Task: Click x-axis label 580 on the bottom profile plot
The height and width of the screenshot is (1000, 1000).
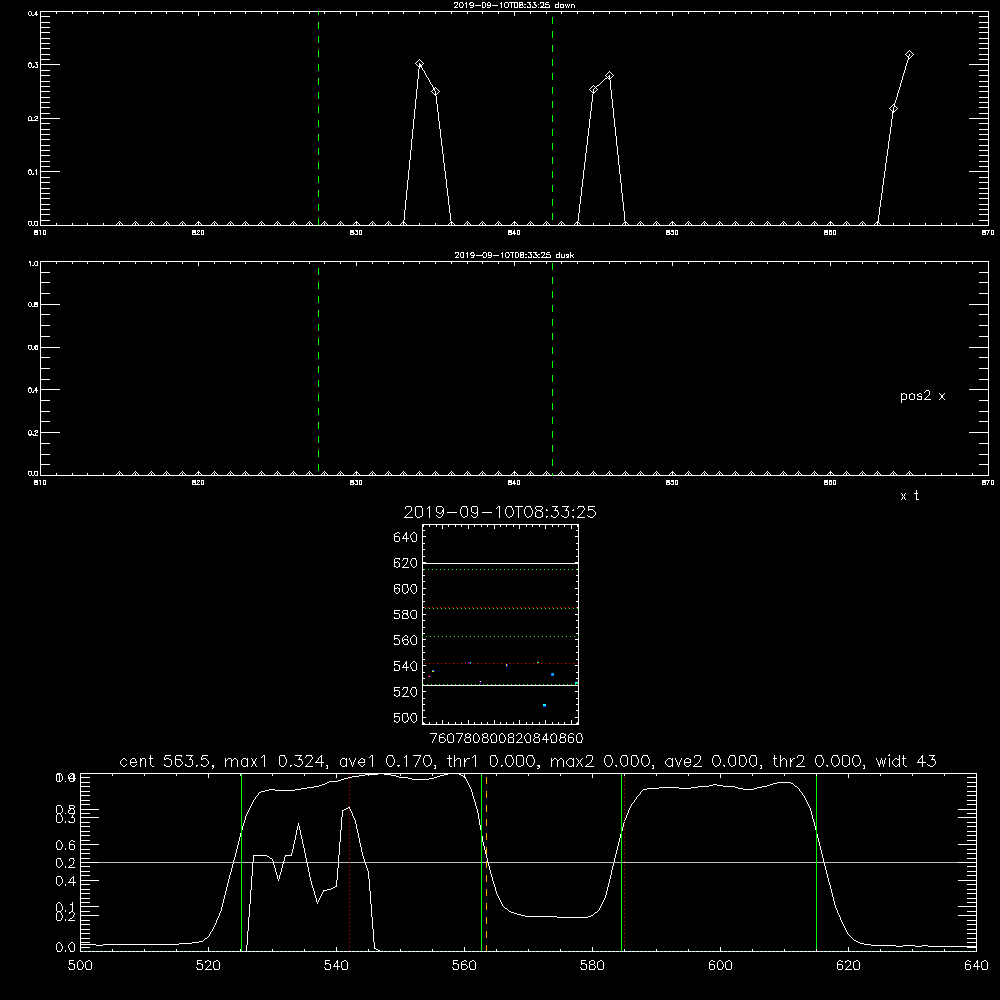Action: (x=592, y=966)
